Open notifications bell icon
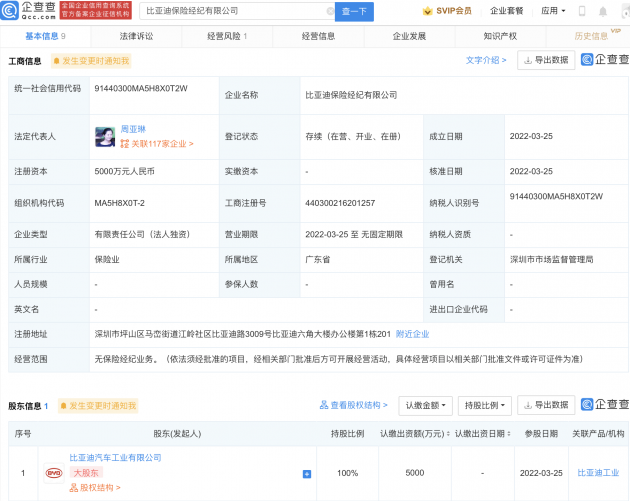 point(603,11)
